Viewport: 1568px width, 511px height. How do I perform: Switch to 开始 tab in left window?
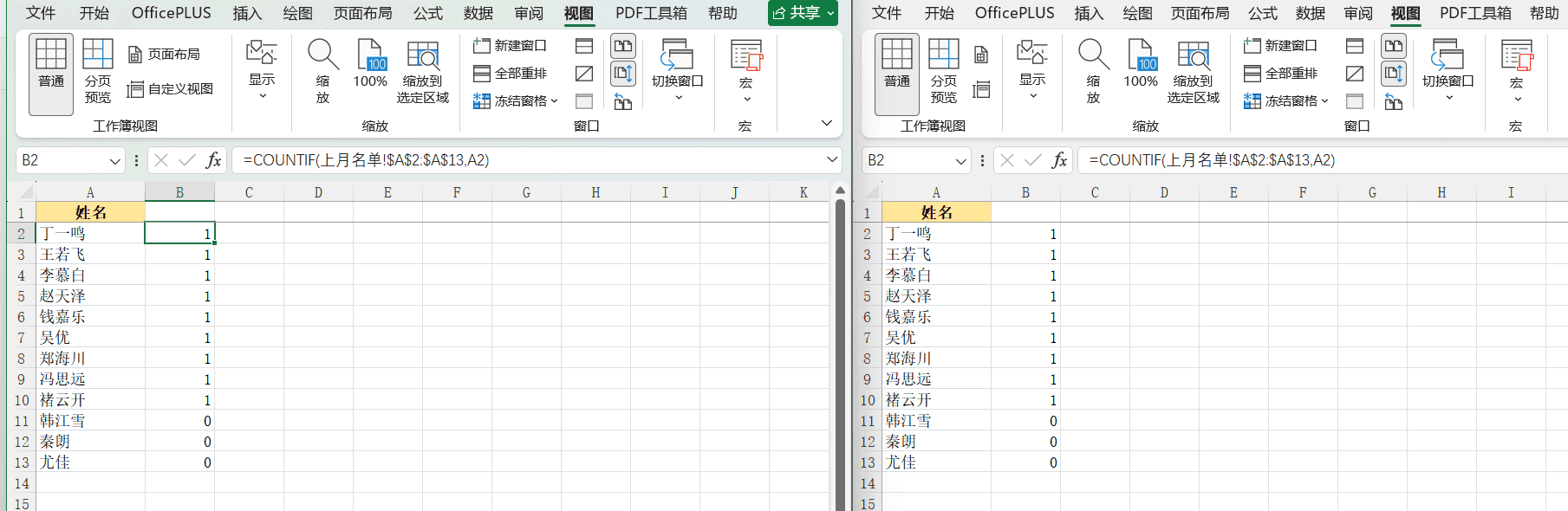(94, 13)
